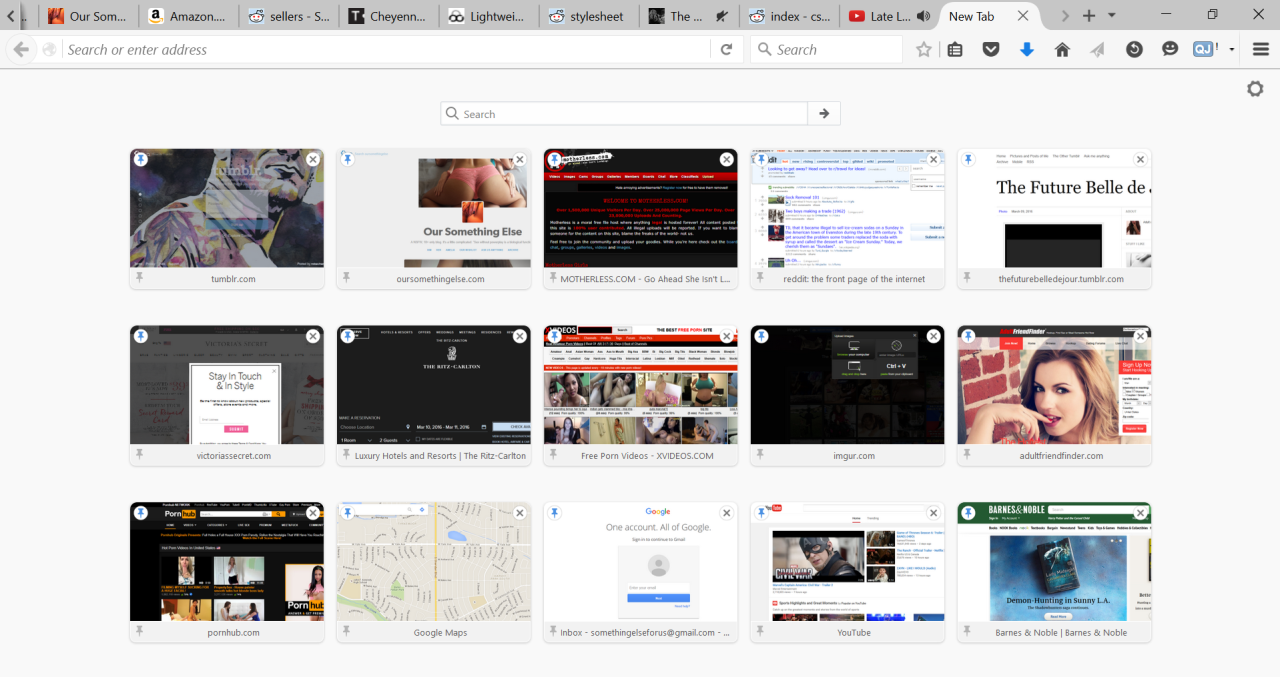Remove the thefuturebelledejour.tumblr.com tile

point(1140,159)
